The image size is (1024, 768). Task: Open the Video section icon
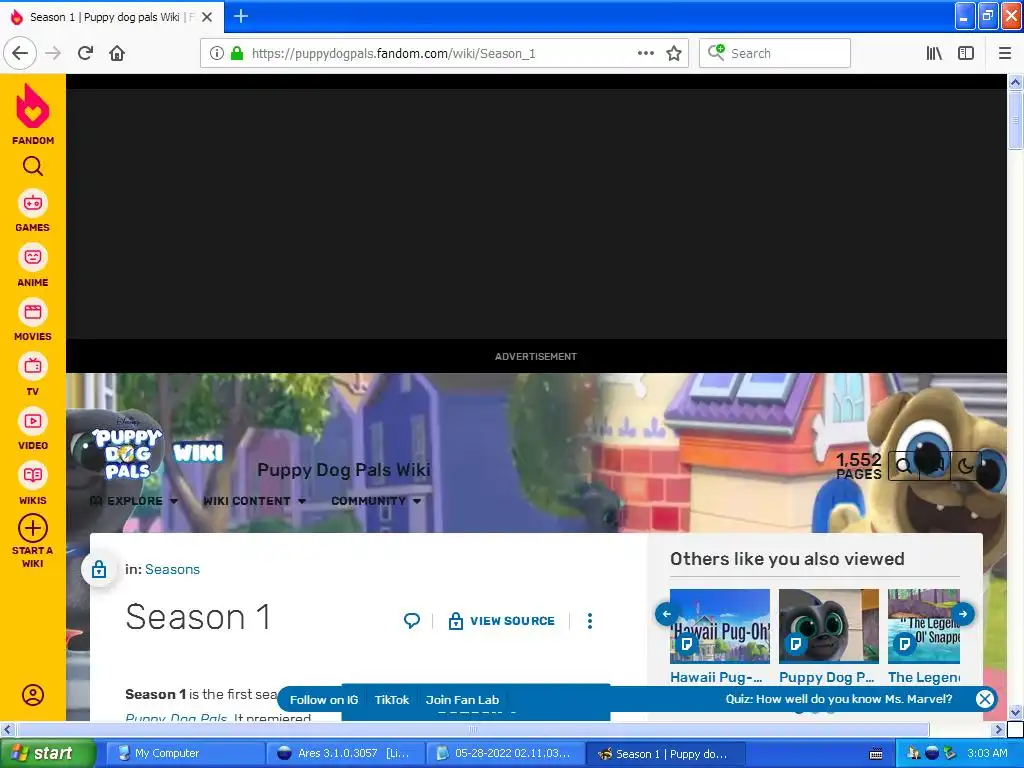point(33,421)
